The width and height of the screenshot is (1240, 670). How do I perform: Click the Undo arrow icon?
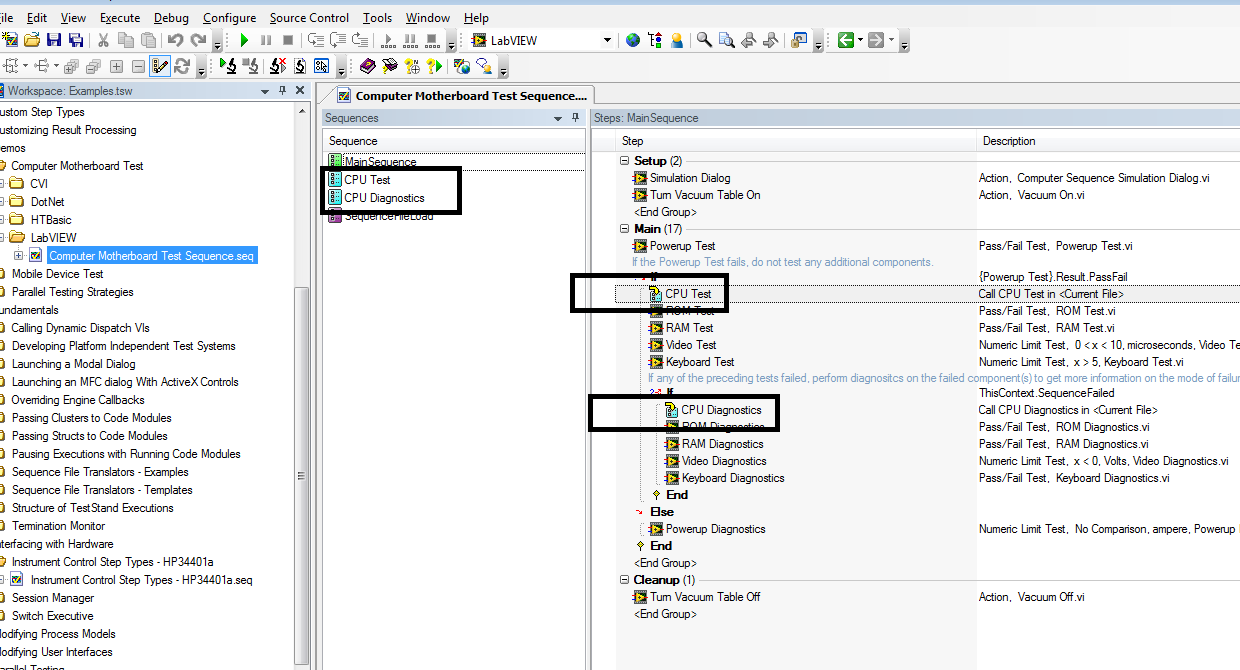coord(175,40)
